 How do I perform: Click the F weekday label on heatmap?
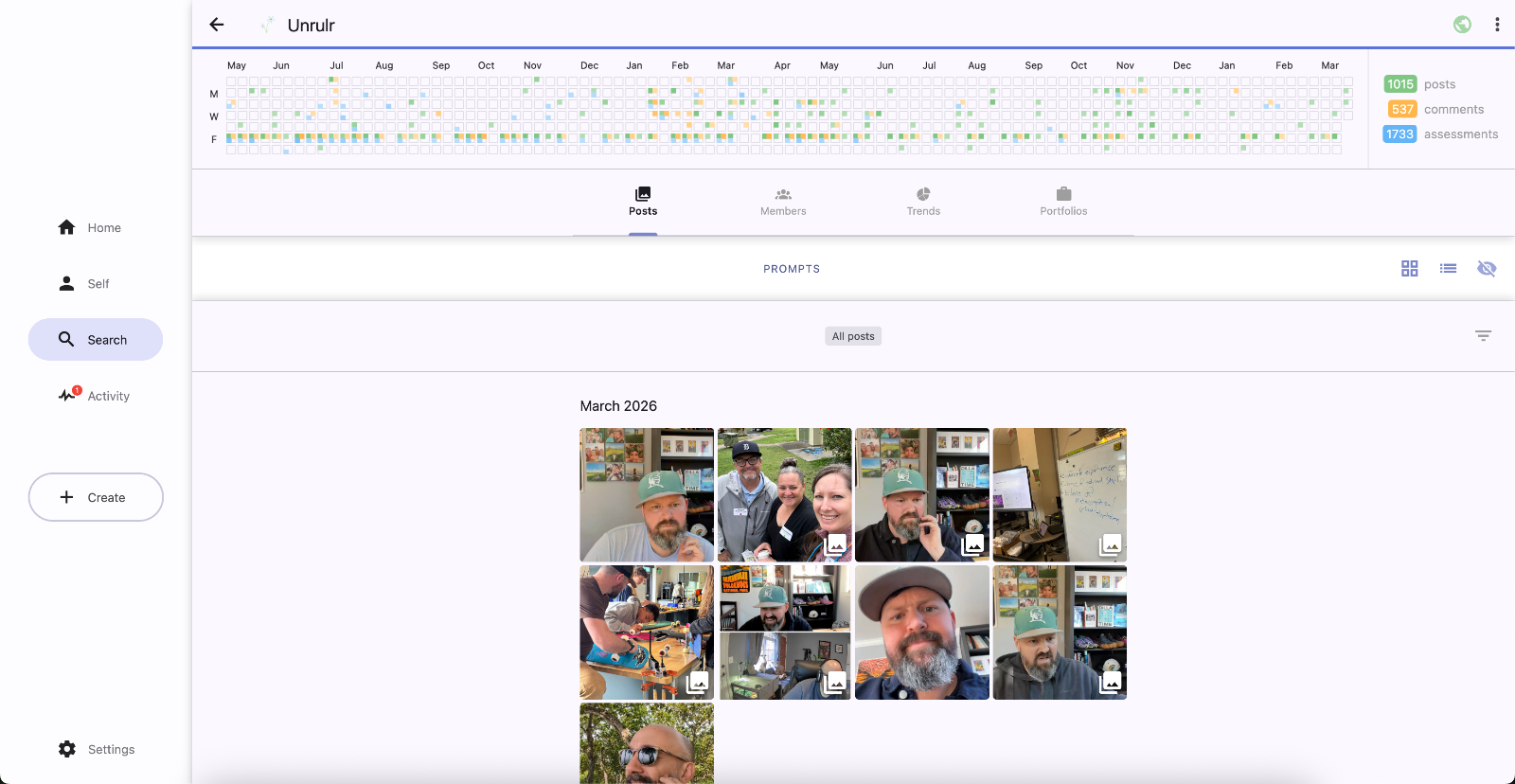pyautogui.click(x=214, y=139)
